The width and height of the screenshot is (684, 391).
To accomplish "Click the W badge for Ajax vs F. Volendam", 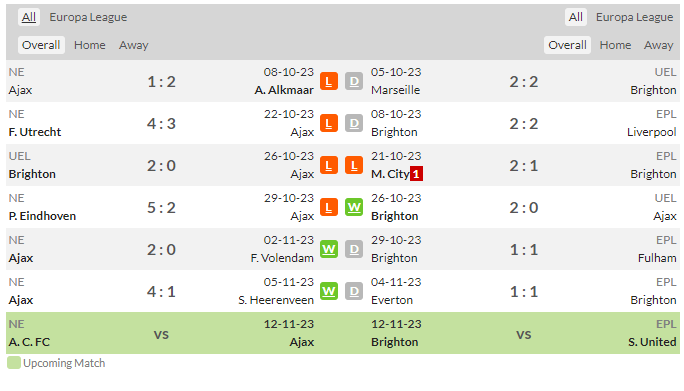I will (x=328, y=249).
